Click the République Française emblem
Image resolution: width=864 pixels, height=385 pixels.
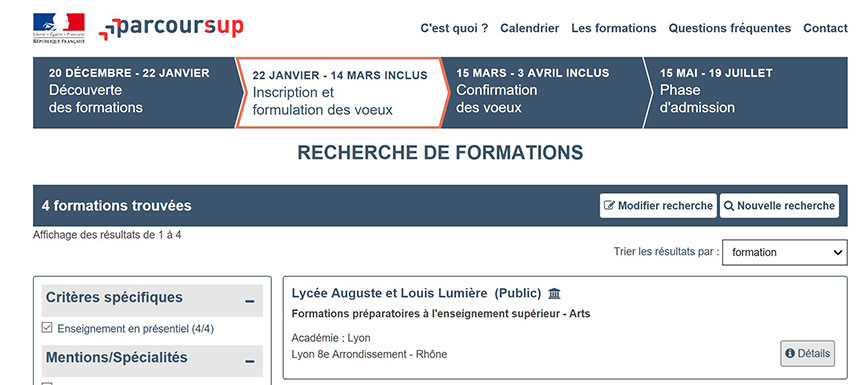59,28
